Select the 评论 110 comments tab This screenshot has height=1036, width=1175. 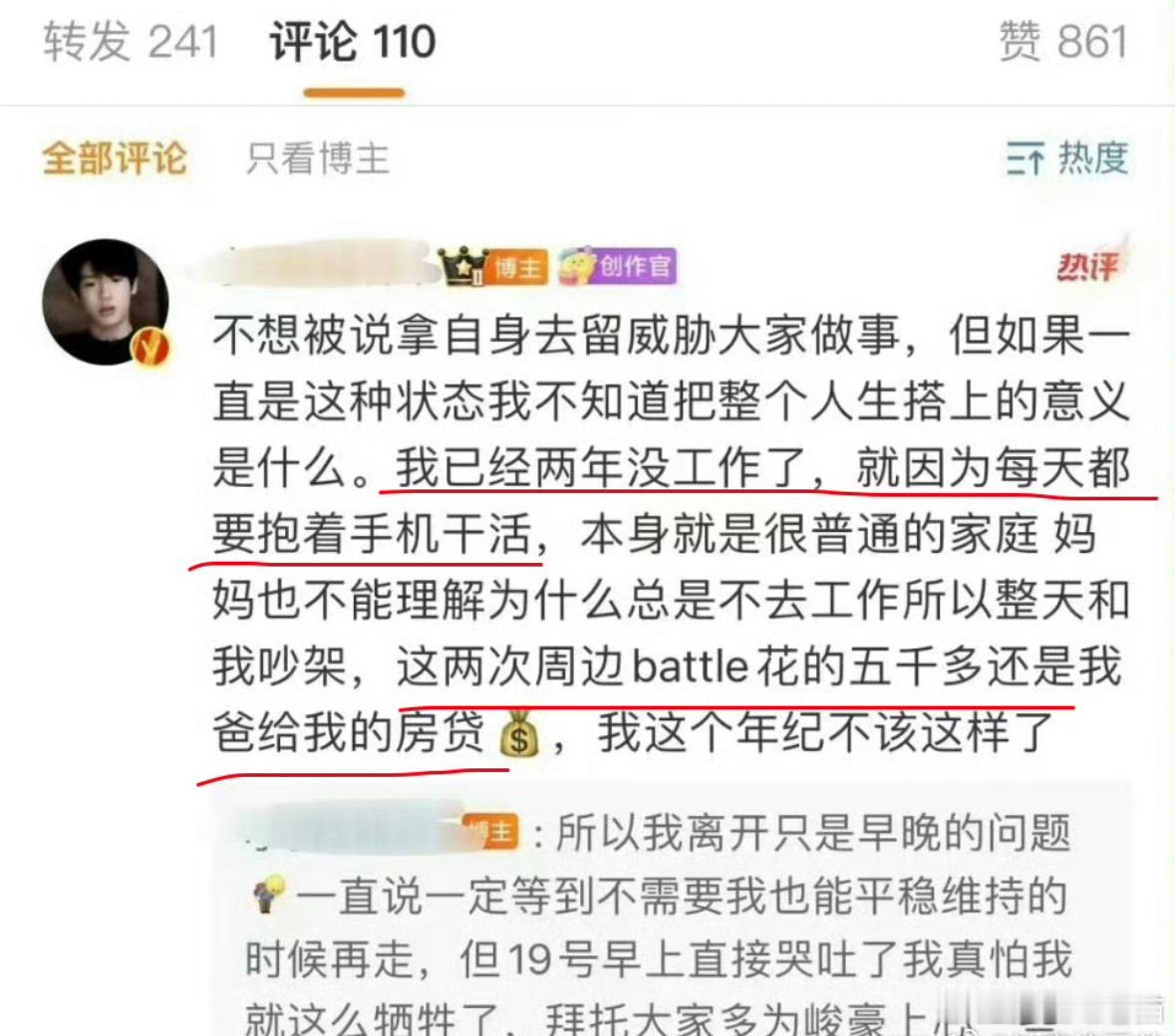pos(353,41)
